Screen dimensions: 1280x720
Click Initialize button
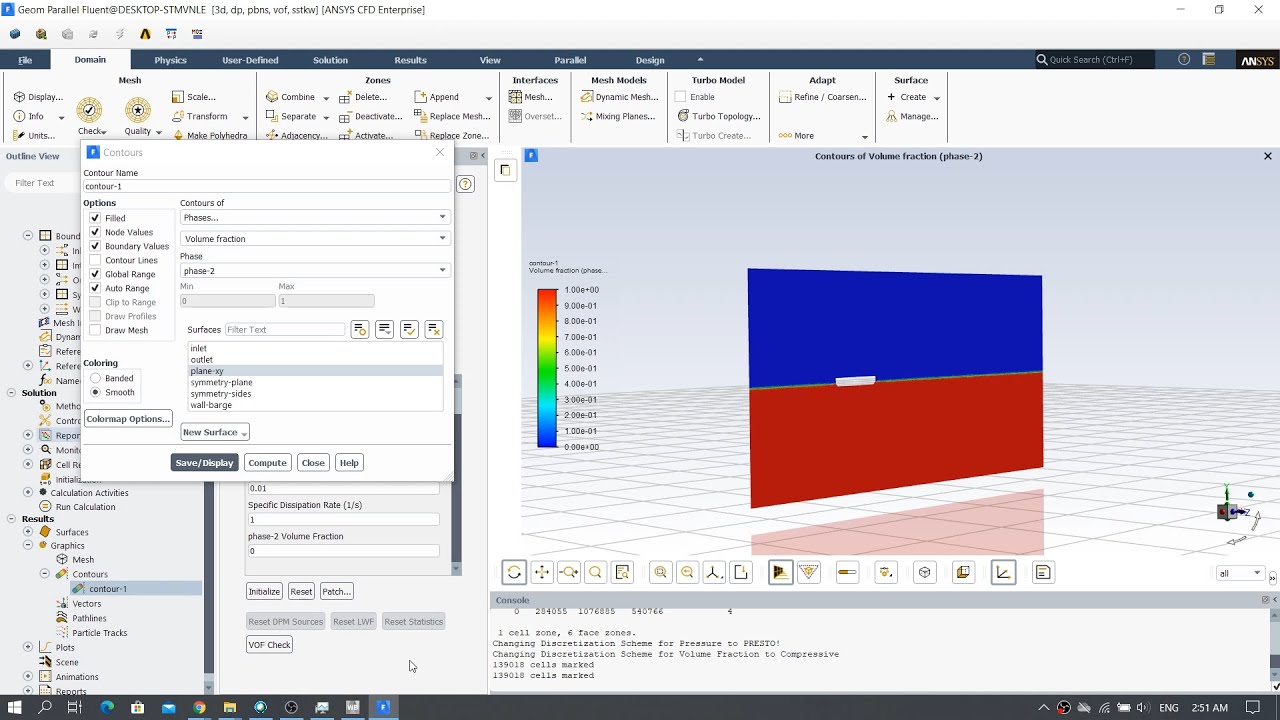[x=264, y=591]
